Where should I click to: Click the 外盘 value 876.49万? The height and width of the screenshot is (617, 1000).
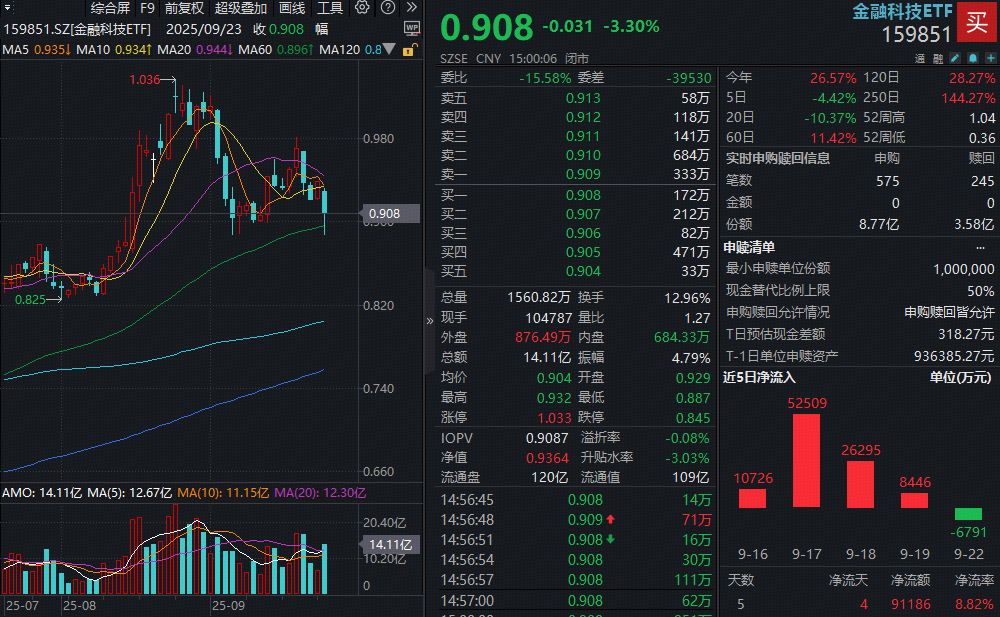(543, 338)
